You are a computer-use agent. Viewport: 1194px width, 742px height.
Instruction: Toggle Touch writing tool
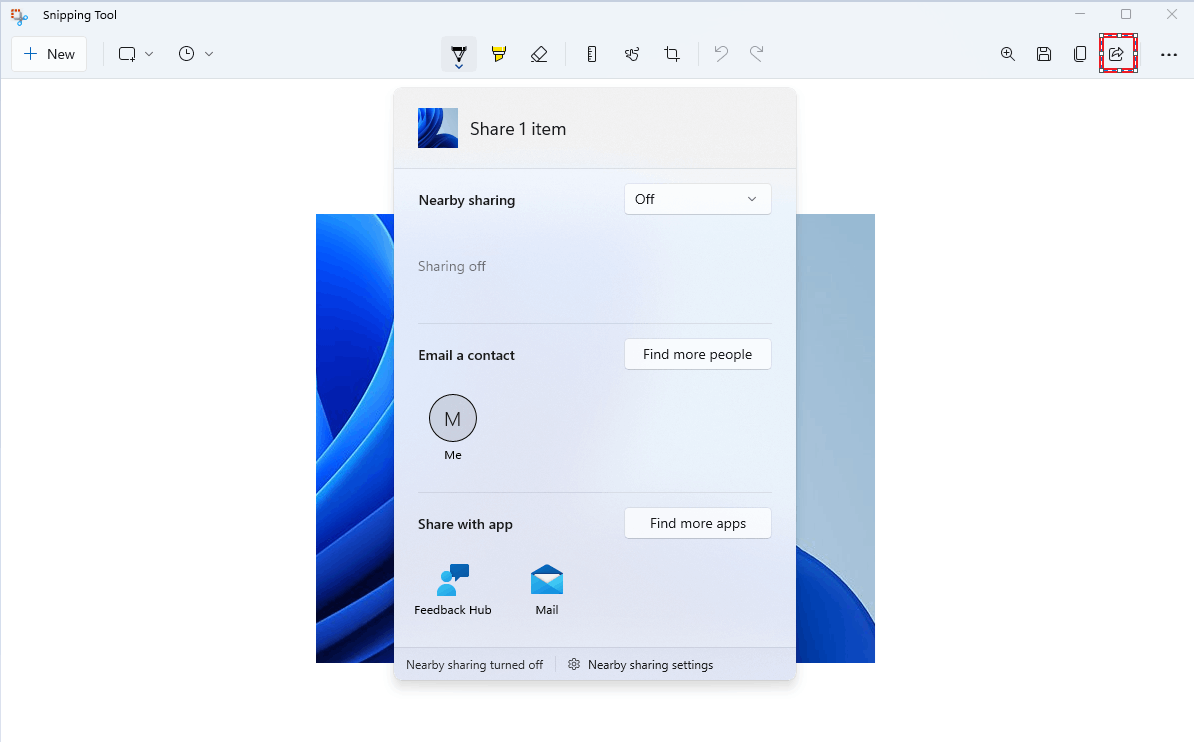[631, 54]
